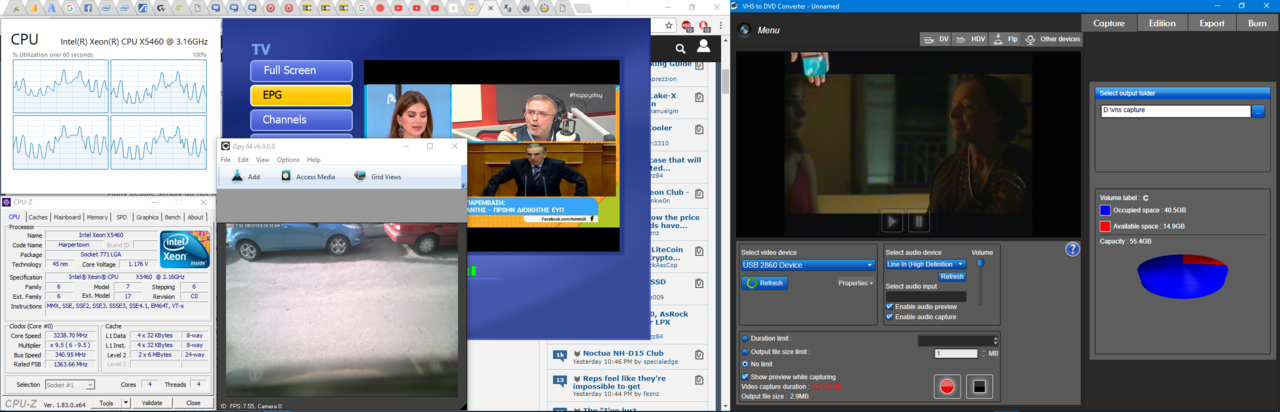Switch to the Burn tab
This screenshot has width=1280, height=412.
click(x=1257, y=23)
